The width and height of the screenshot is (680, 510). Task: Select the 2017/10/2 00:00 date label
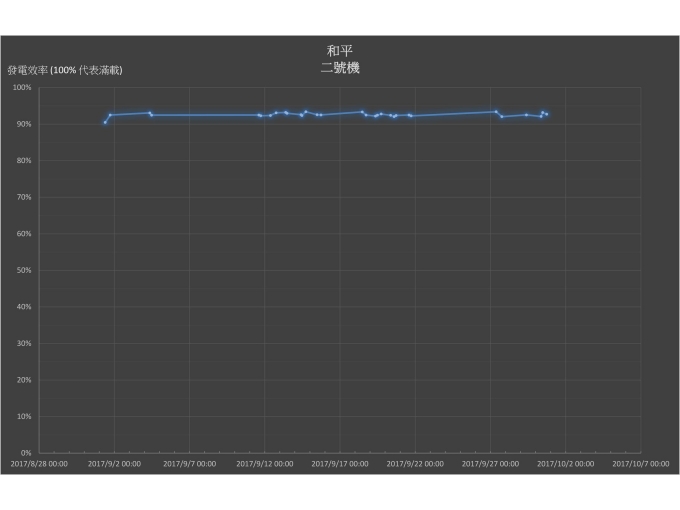pyautogui.click(x=566, y=464)
